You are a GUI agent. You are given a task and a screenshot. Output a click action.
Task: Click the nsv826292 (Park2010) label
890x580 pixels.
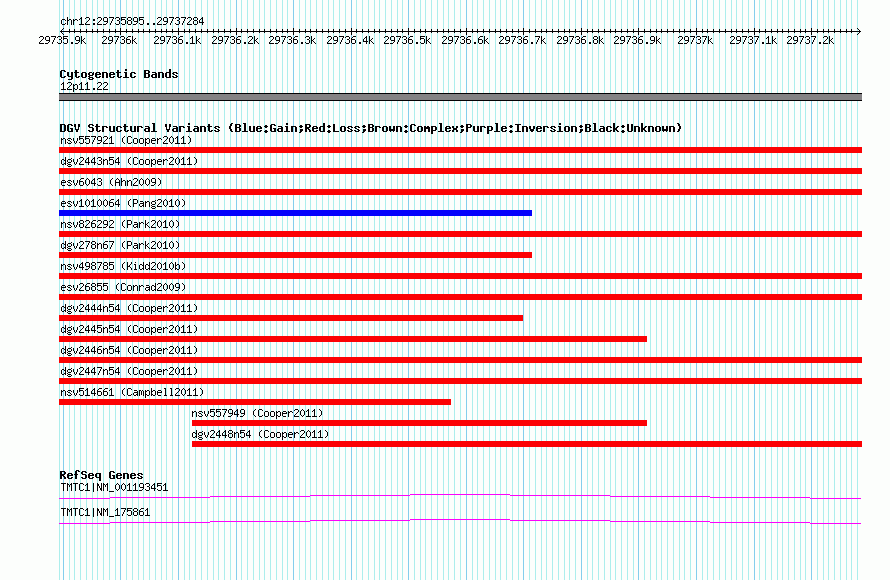click(x=120, y=224)
